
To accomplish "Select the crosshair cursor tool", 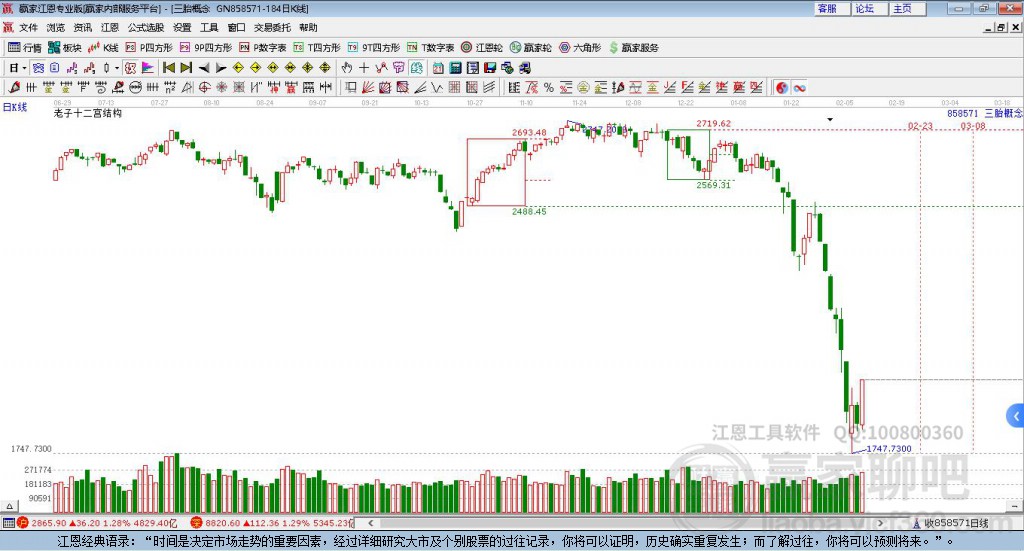I will tap(364, 68).
